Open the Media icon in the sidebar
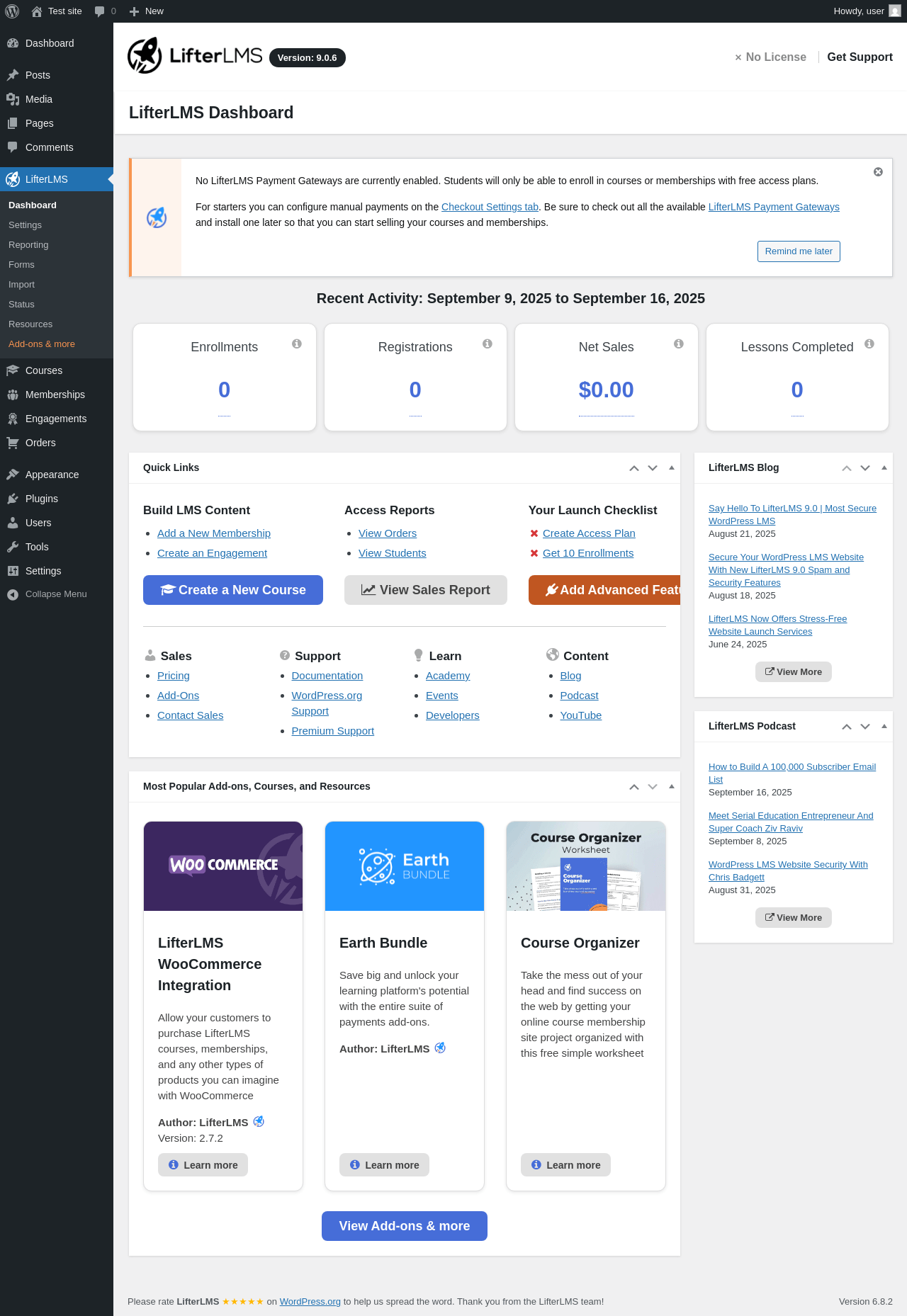Screen dimensions: 907x1316 (13, 99)
